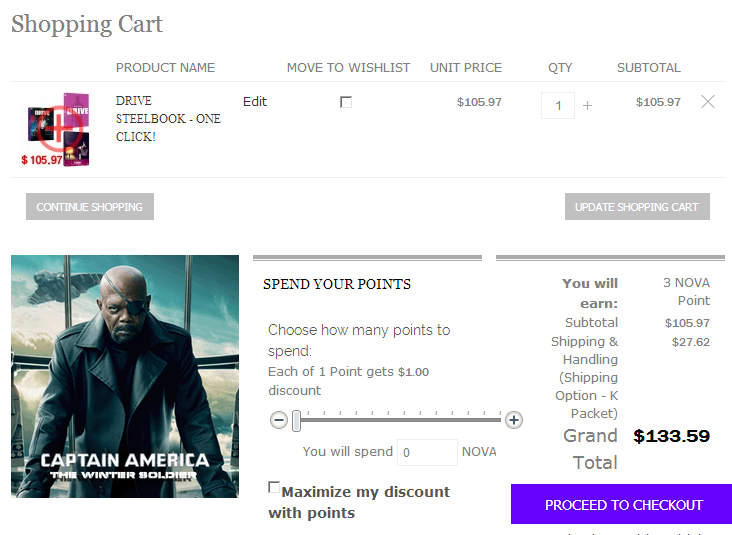Click the Grand Total amount $133.59
This screenshot has height=535, width=732.
[x=671, y=436]
